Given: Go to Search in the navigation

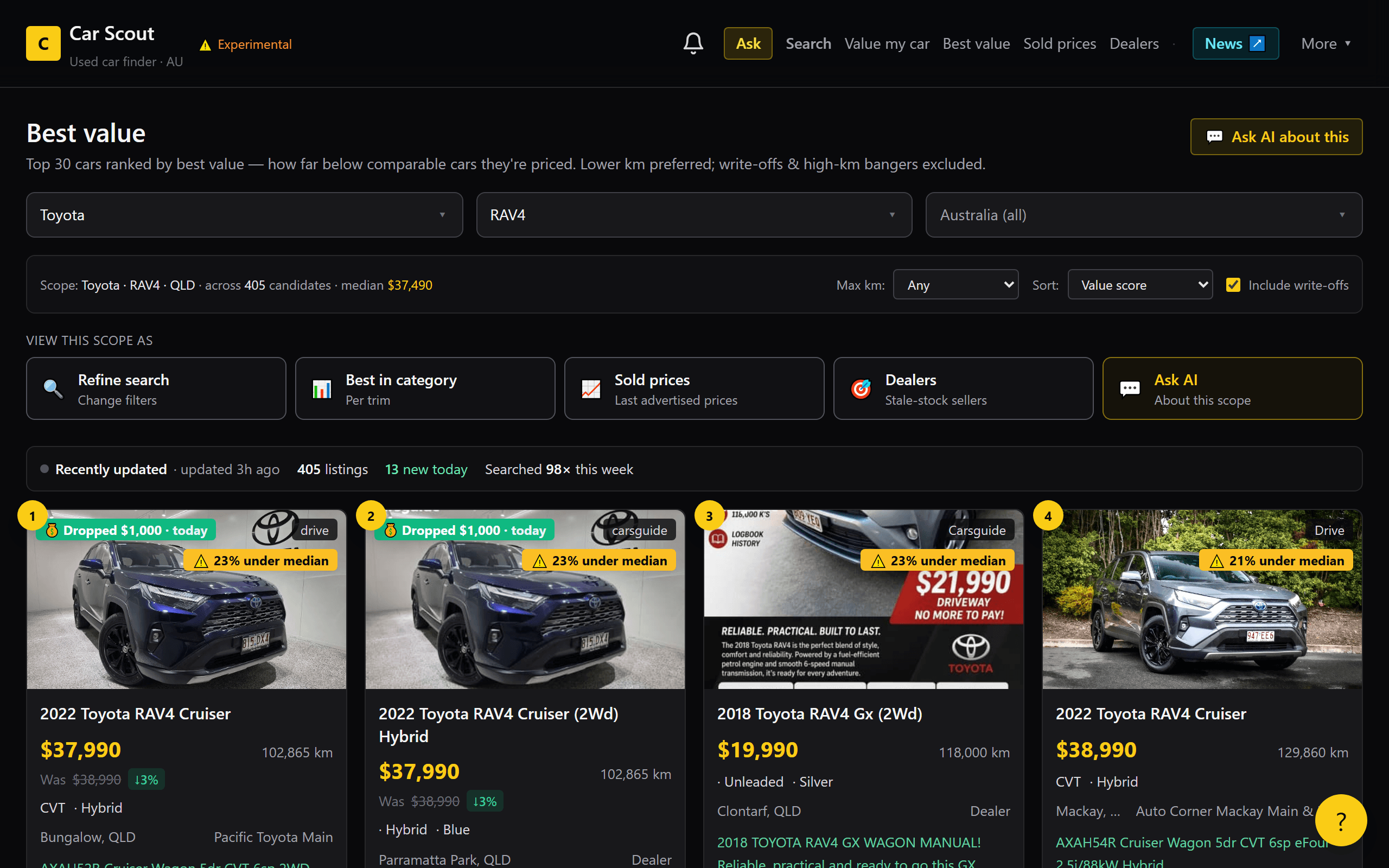Looking at the screenshot, I should tap(808, 43).
